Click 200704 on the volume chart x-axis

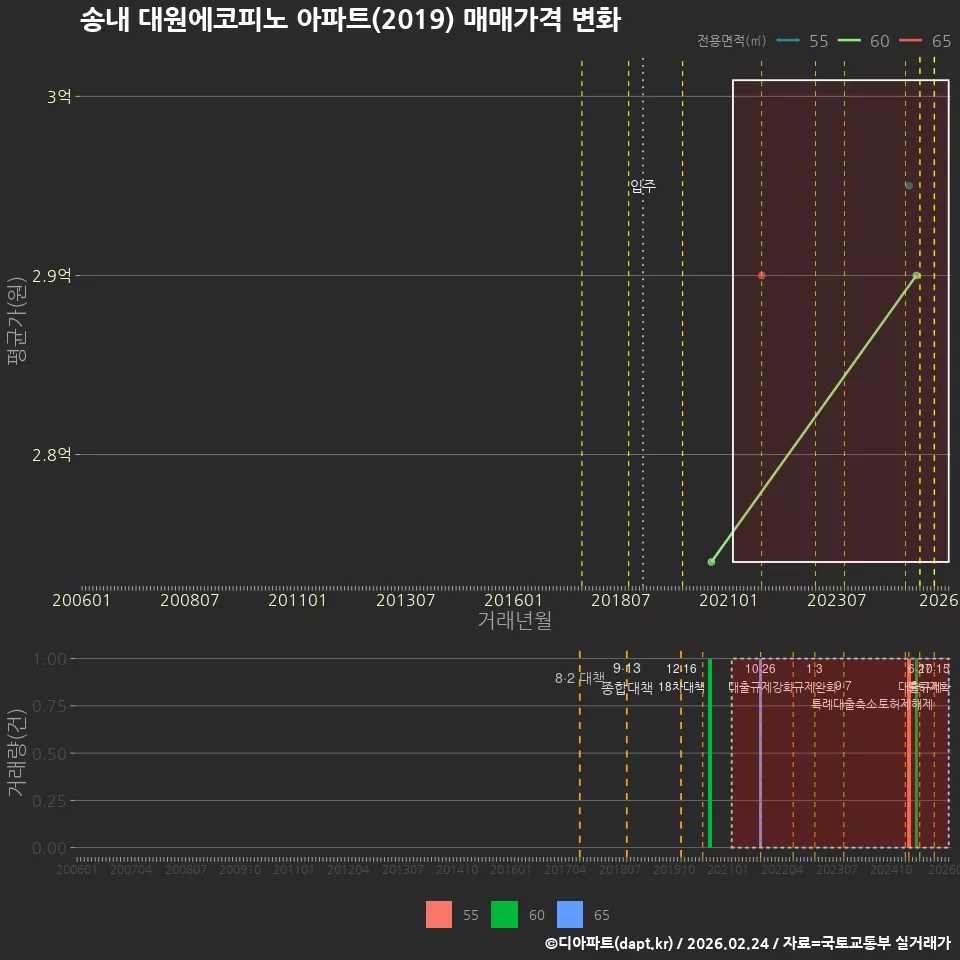[x=131, y=869]
